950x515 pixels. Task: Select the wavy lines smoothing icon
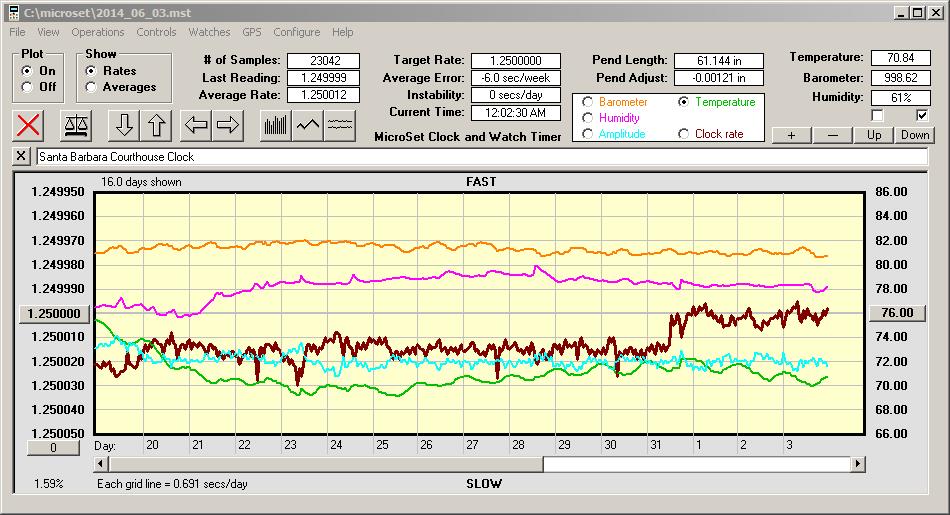click(340, 125)
